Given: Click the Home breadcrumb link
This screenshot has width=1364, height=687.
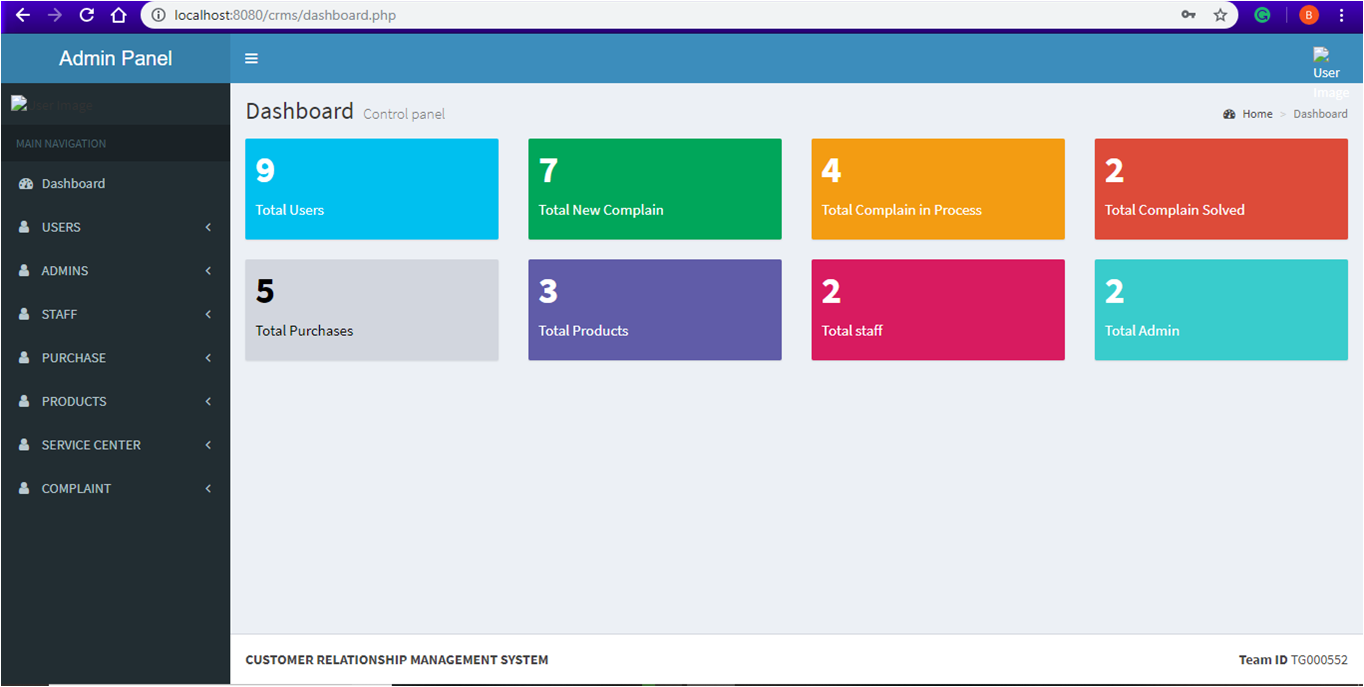Looking at the screenshot, I should [1257, 114].
